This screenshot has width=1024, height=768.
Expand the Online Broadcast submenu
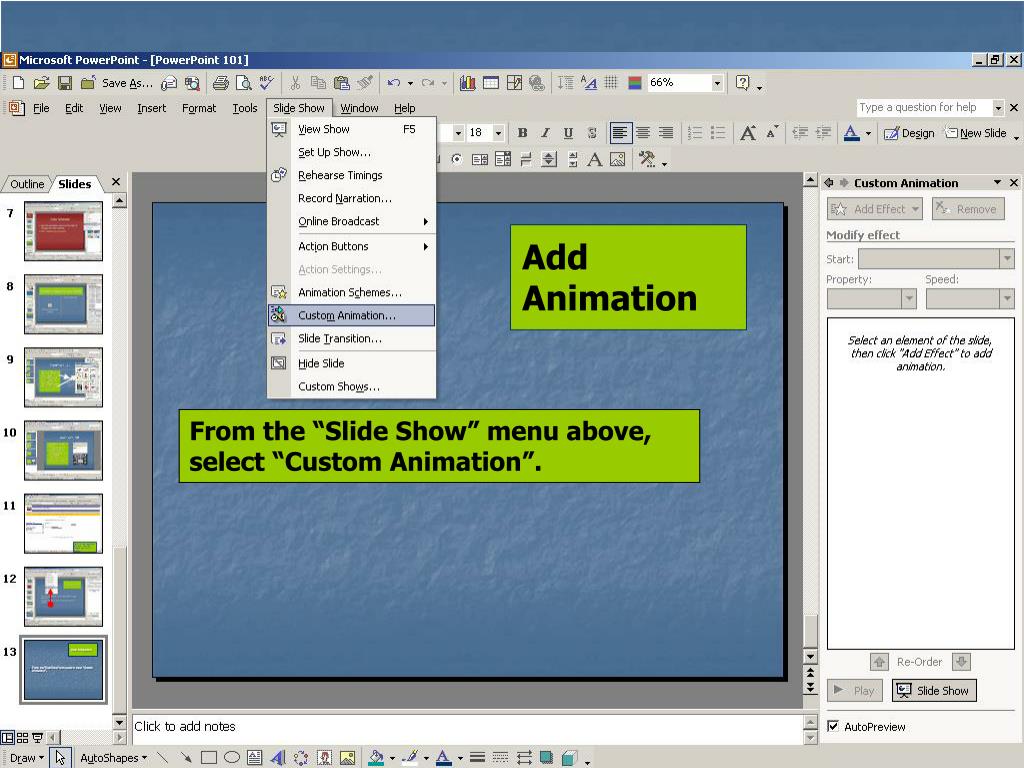pyautogui.click(x=352, y=221)
